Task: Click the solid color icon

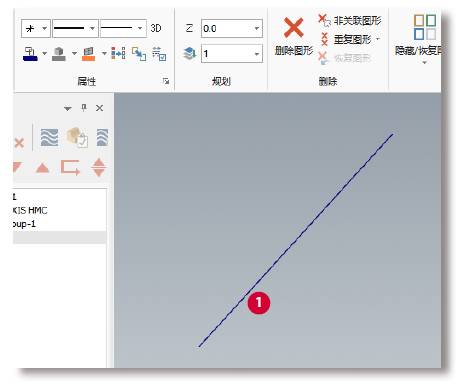Action: (59, 54)
